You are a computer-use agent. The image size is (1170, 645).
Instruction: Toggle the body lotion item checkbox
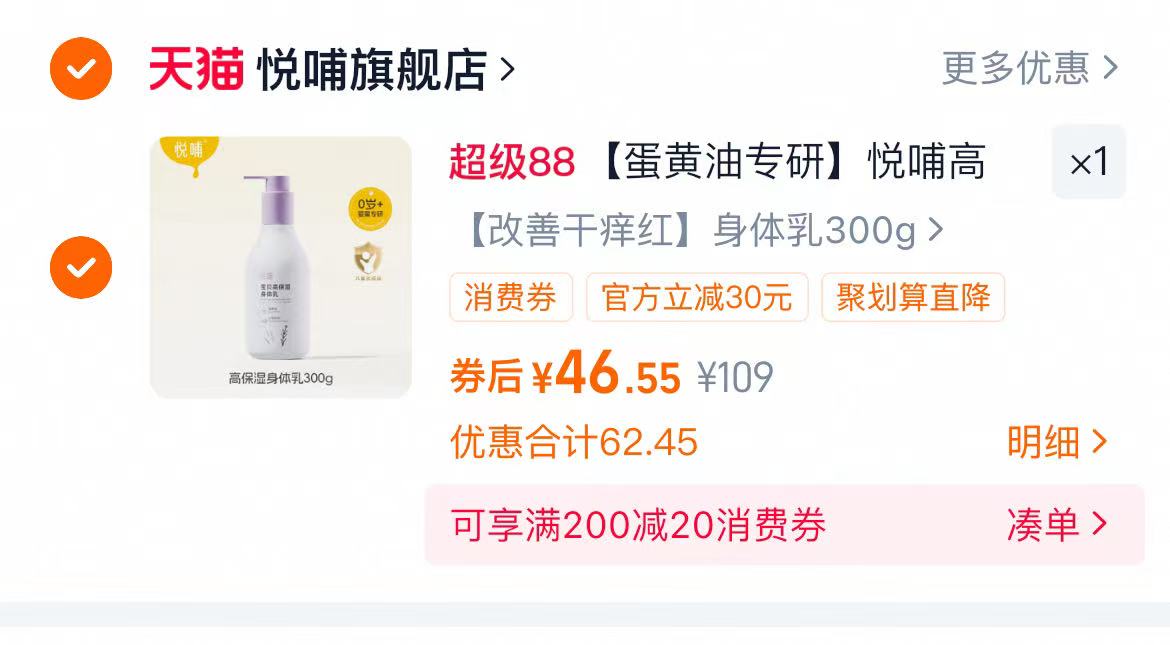pos(81,267)
